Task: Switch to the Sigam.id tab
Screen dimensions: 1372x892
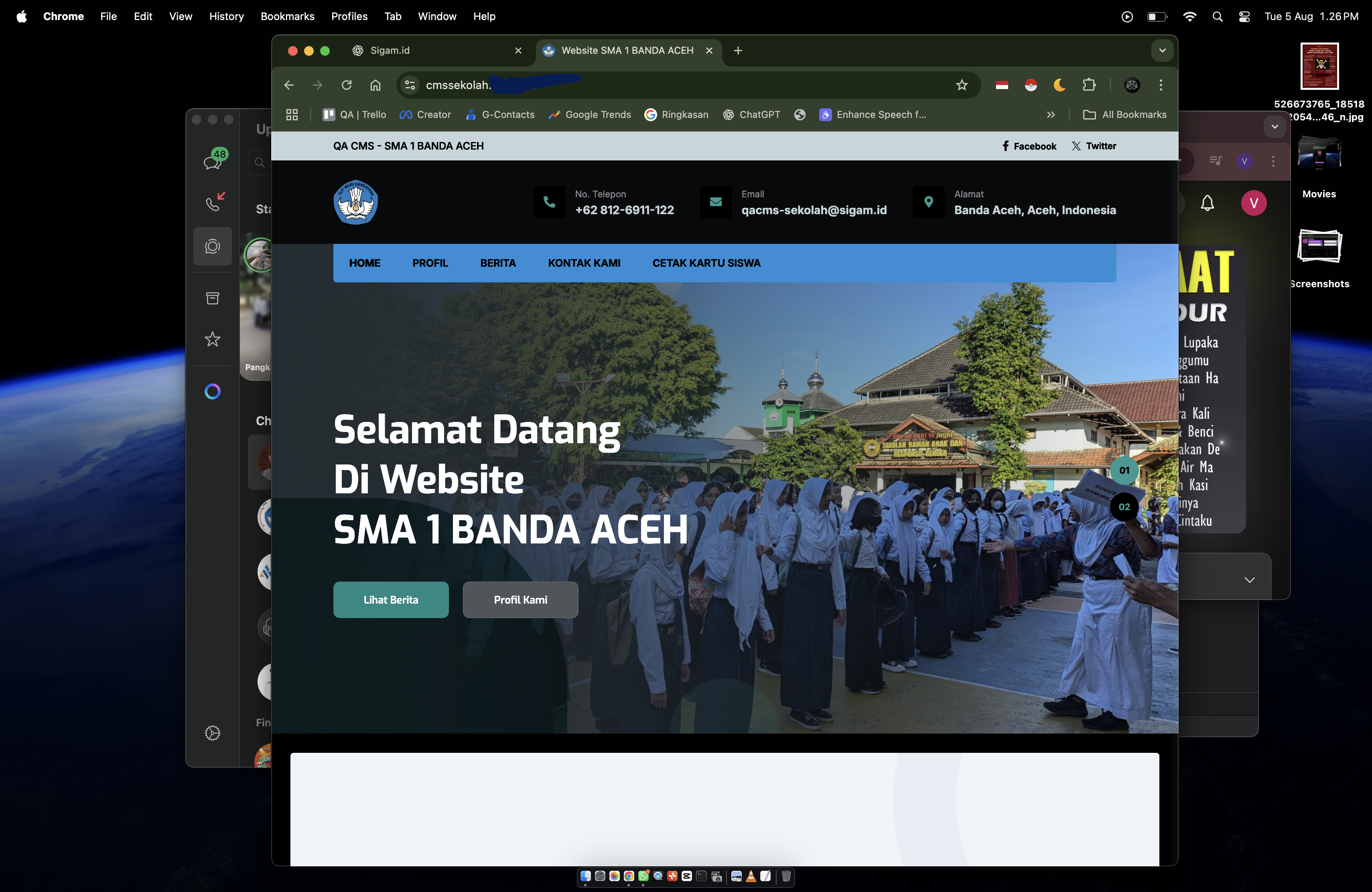Action: (426, 51)
